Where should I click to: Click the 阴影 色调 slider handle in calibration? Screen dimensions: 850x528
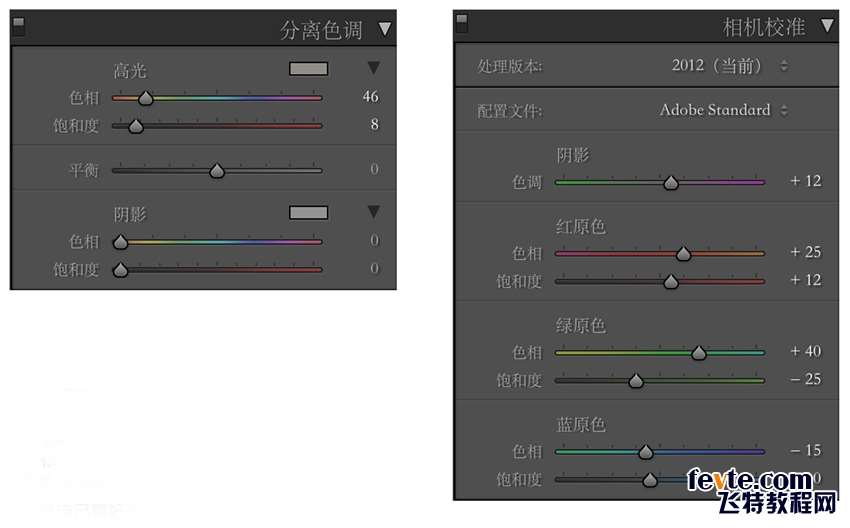671,182
